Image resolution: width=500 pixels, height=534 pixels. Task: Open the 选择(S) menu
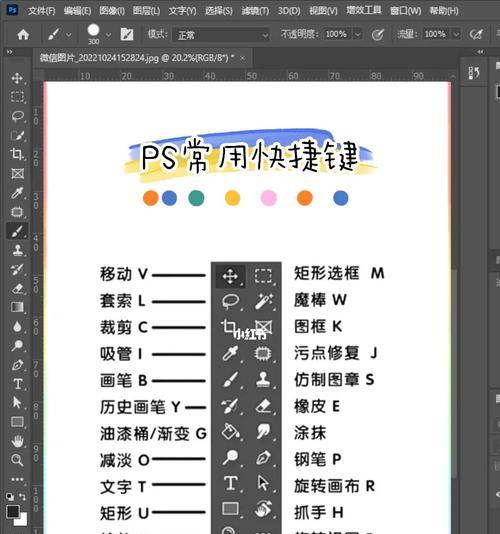click(219, 11)
